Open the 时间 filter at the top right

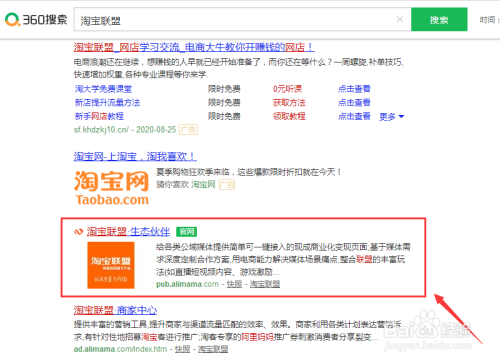pyautogui.click(x=489, y=20)
